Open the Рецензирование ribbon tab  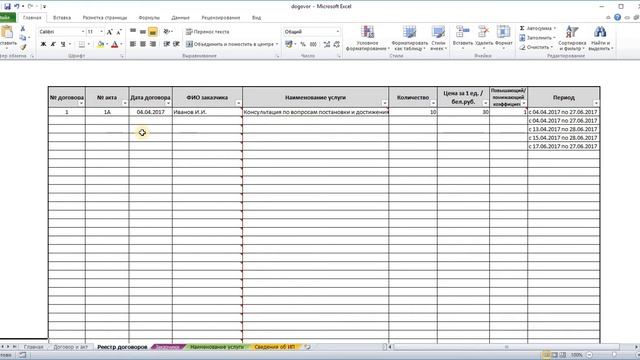(220, 18)
